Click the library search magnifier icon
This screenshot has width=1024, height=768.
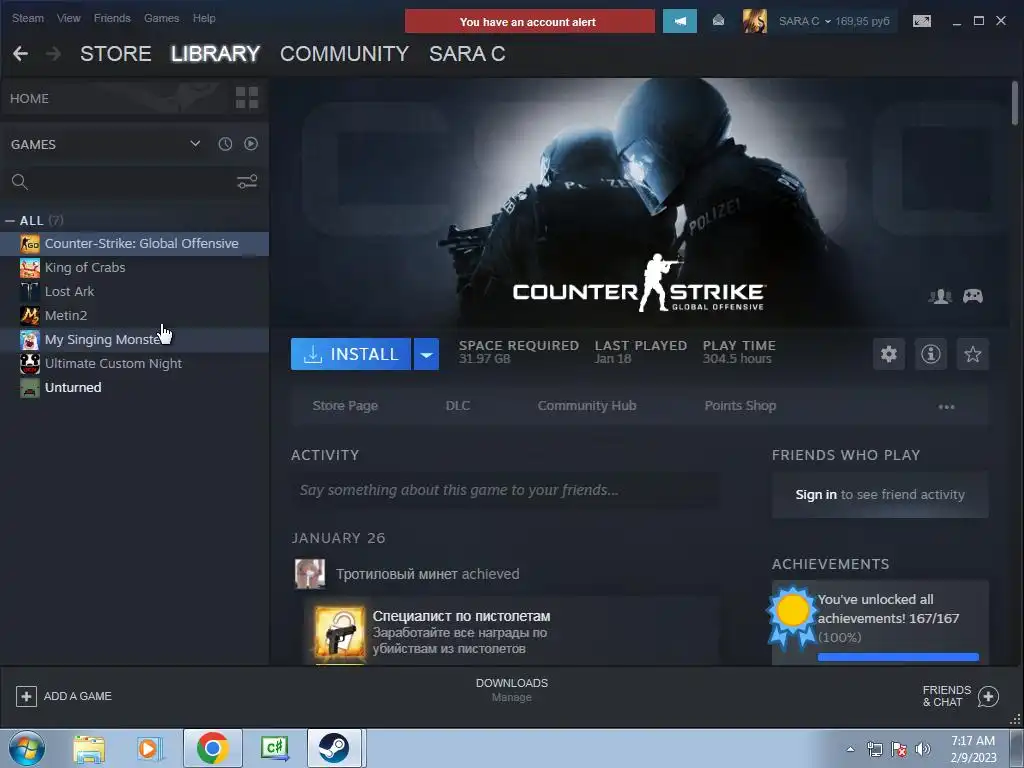[x=20, y=182]
